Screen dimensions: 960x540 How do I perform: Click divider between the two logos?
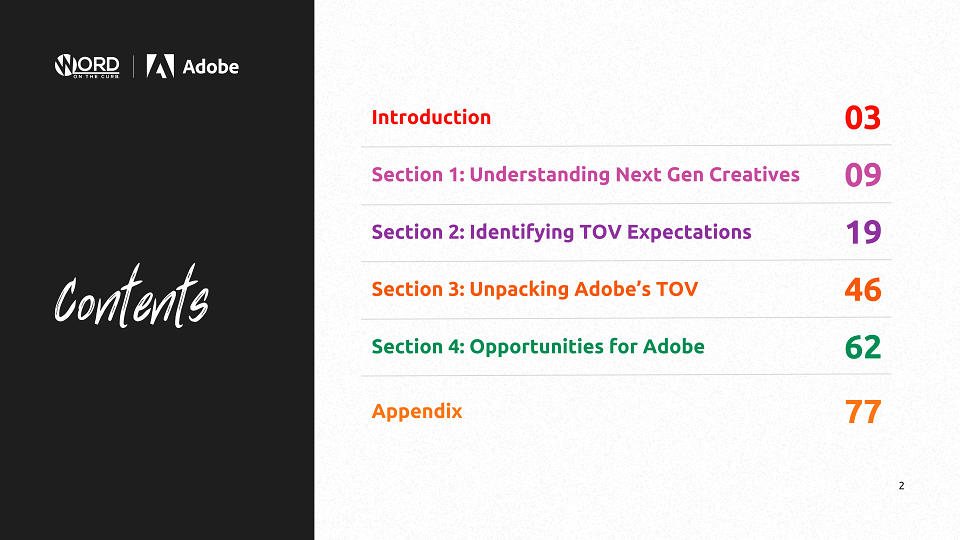click(x=133, y=66)
